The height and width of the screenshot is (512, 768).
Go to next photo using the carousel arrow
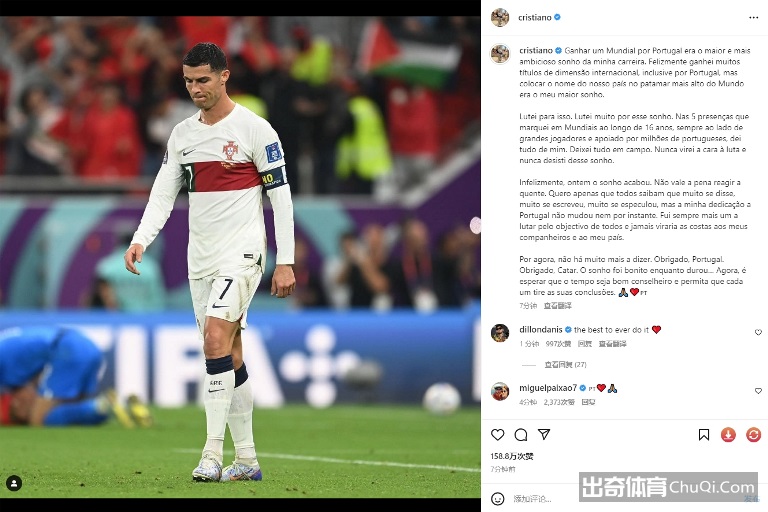(475, 225)
